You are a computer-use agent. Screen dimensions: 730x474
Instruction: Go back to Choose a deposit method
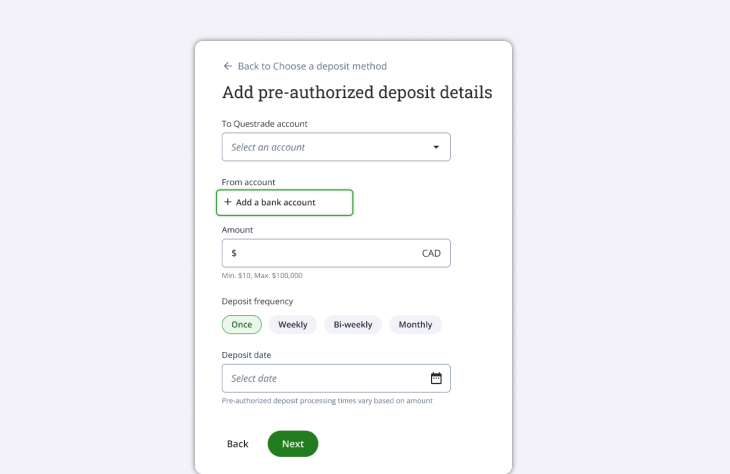tap(311, 66)
